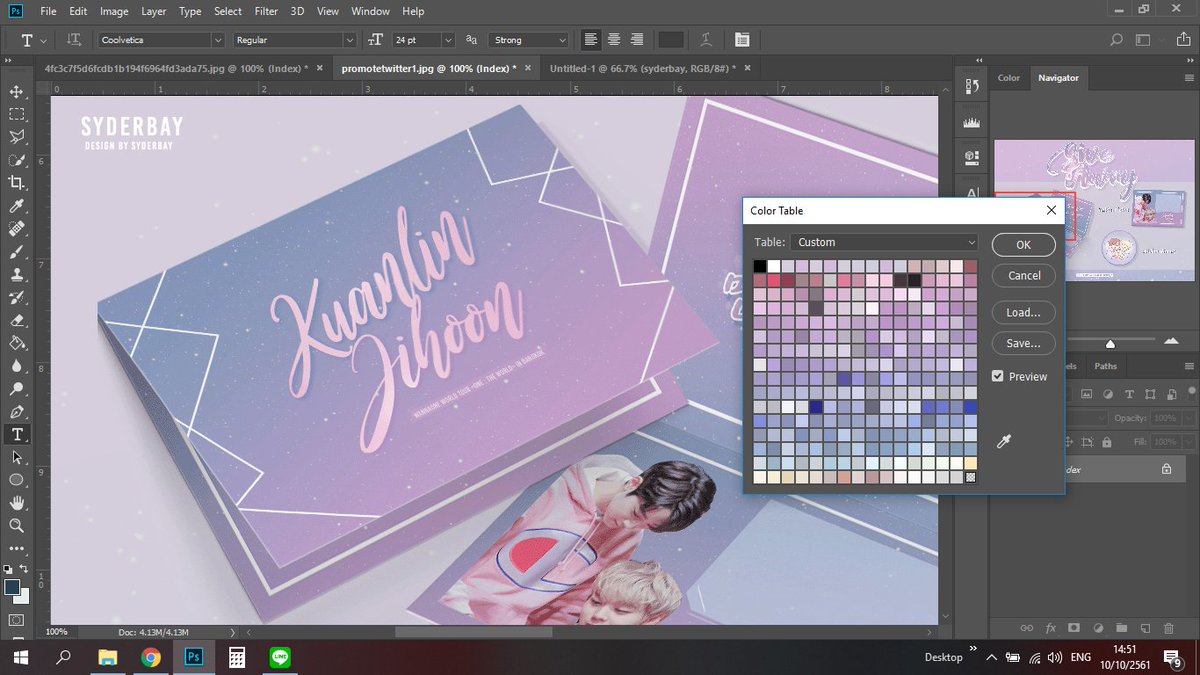Screen dimensions: 1200x675
Task: Select the Rectangular Marquee tool
Action: [16, 115]
